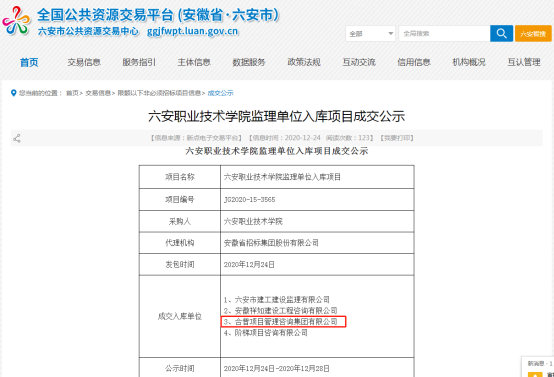Click the 2020年12月24日-2020年12月28日 period cell
Viewport: 554px width, 377px height.
tap(317, 369)
